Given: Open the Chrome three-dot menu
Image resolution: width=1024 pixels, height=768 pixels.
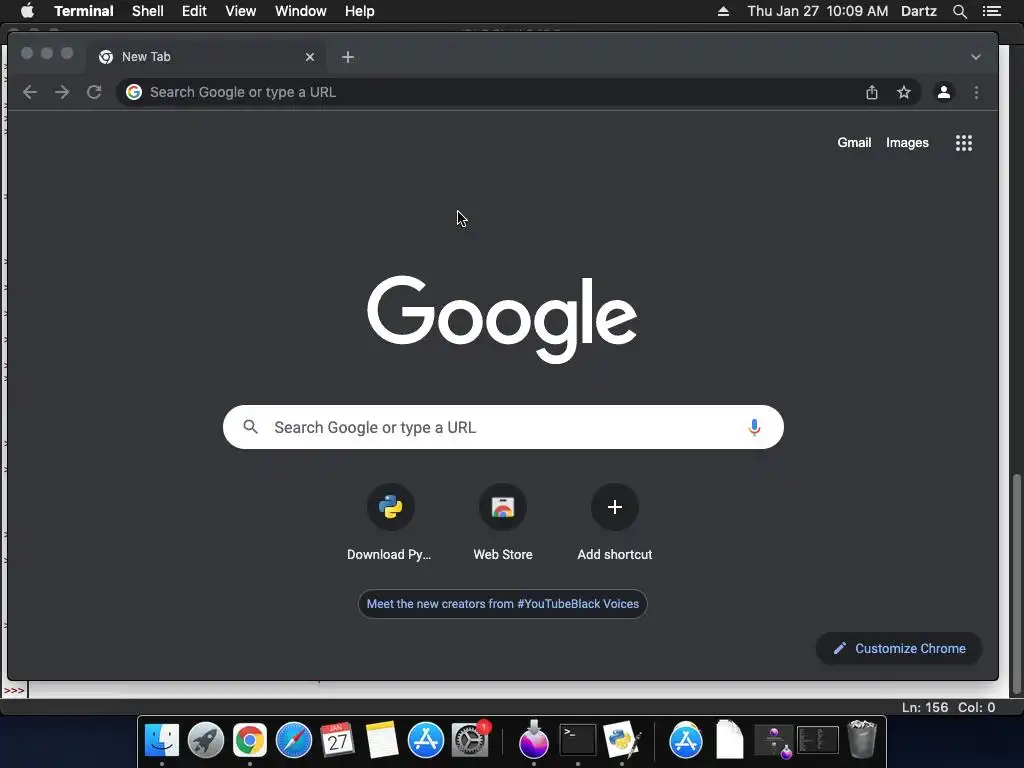Looking at the screenshot, I should pyautogui.click(x=976, y=92).
